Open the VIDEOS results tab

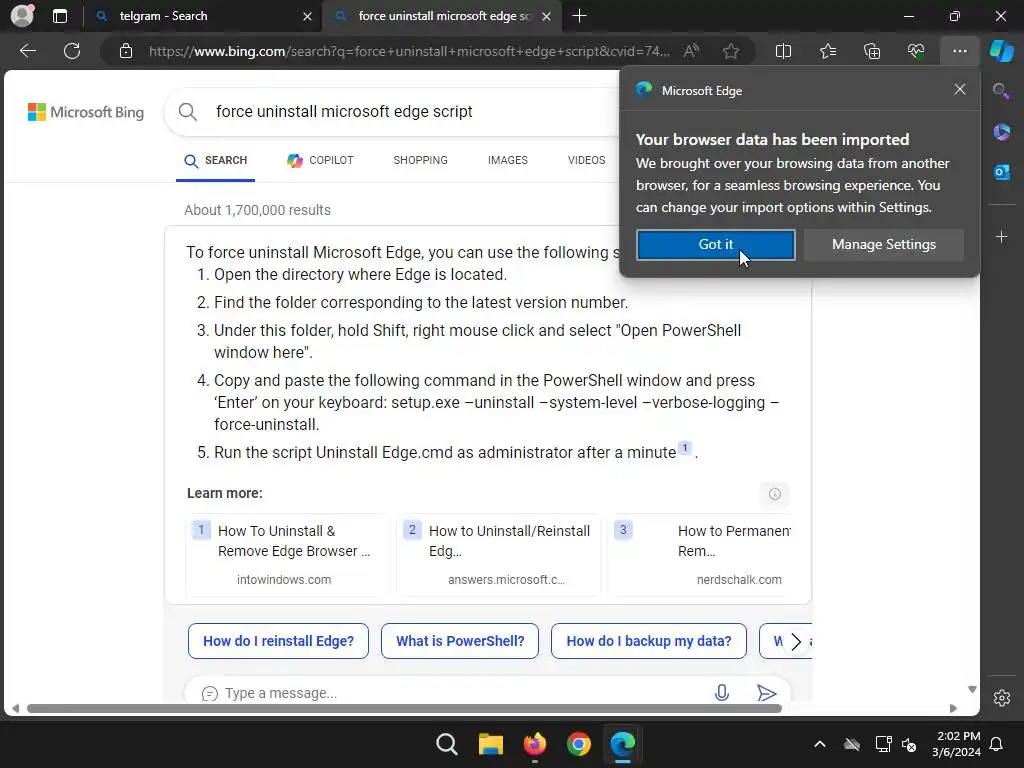point(586,161)
